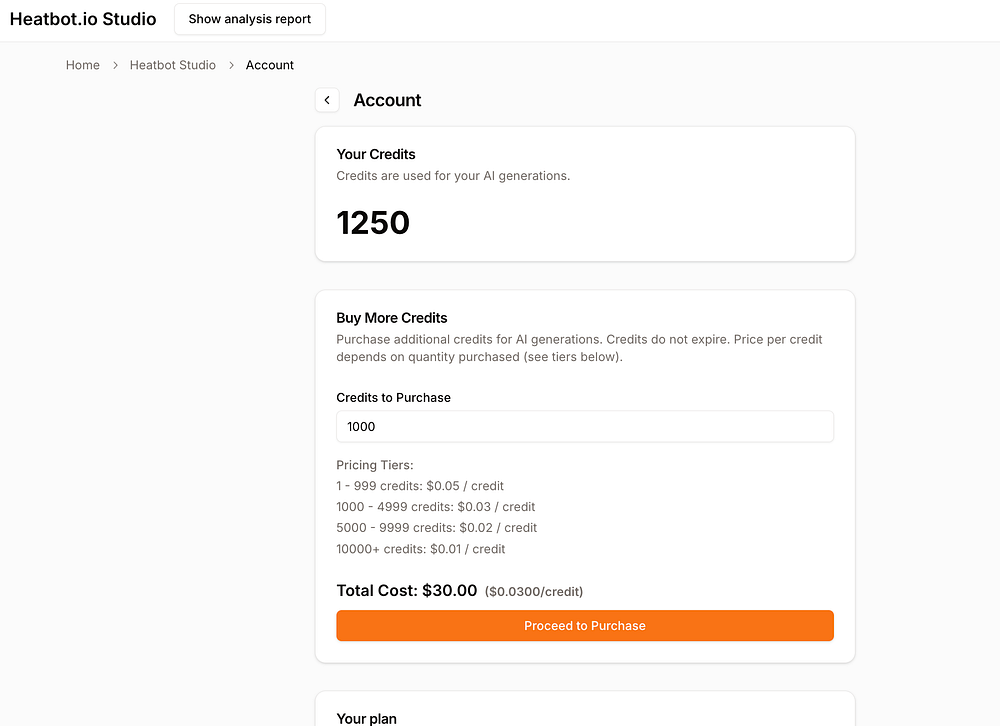Navigate to Heatbot Studio breadcrumb link
Viewport: 1000px width, 726px height.
coord(173,65)
